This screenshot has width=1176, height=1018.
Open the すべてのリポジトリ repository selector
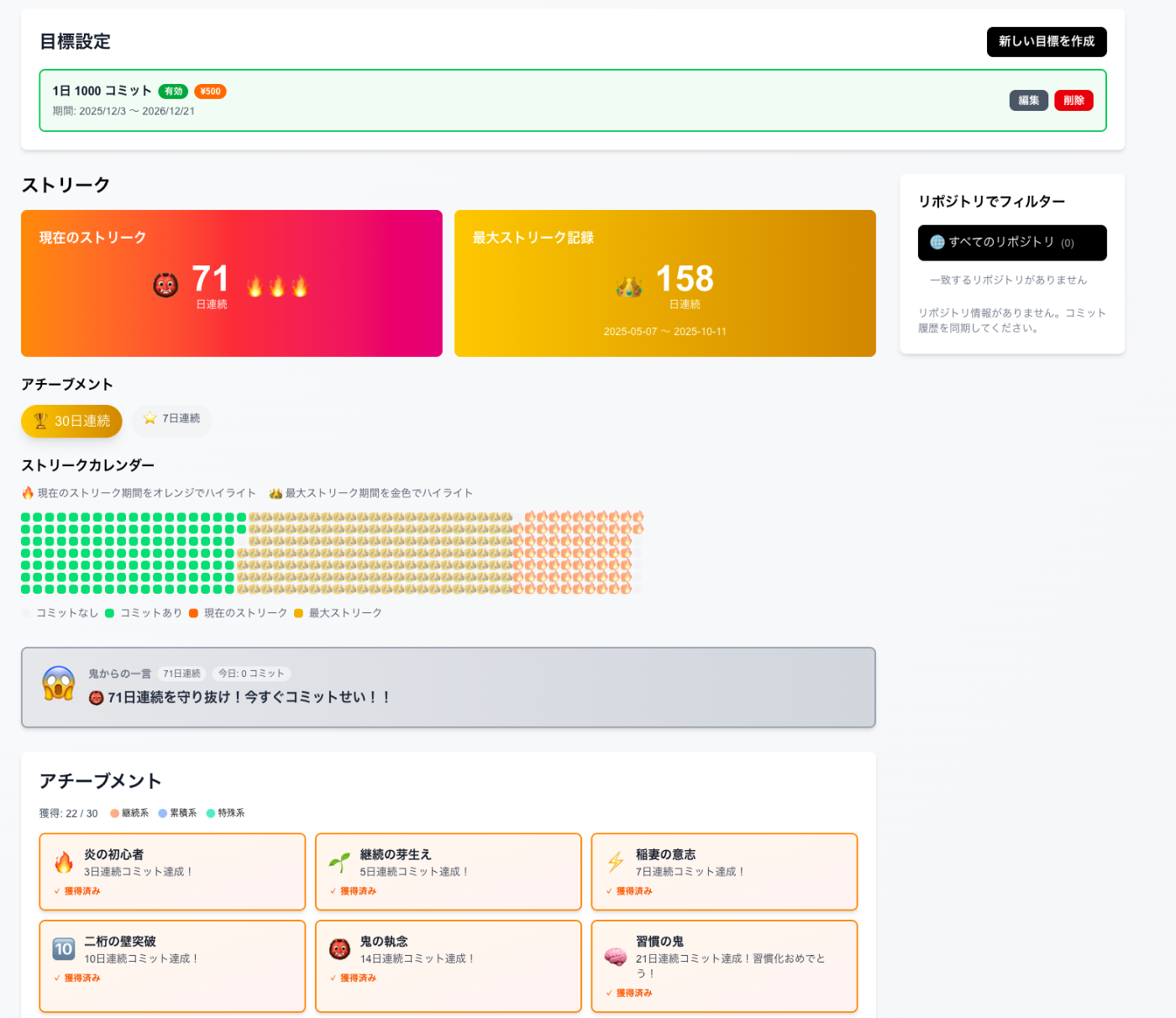pyautogui.click(x=1011, y=243)
